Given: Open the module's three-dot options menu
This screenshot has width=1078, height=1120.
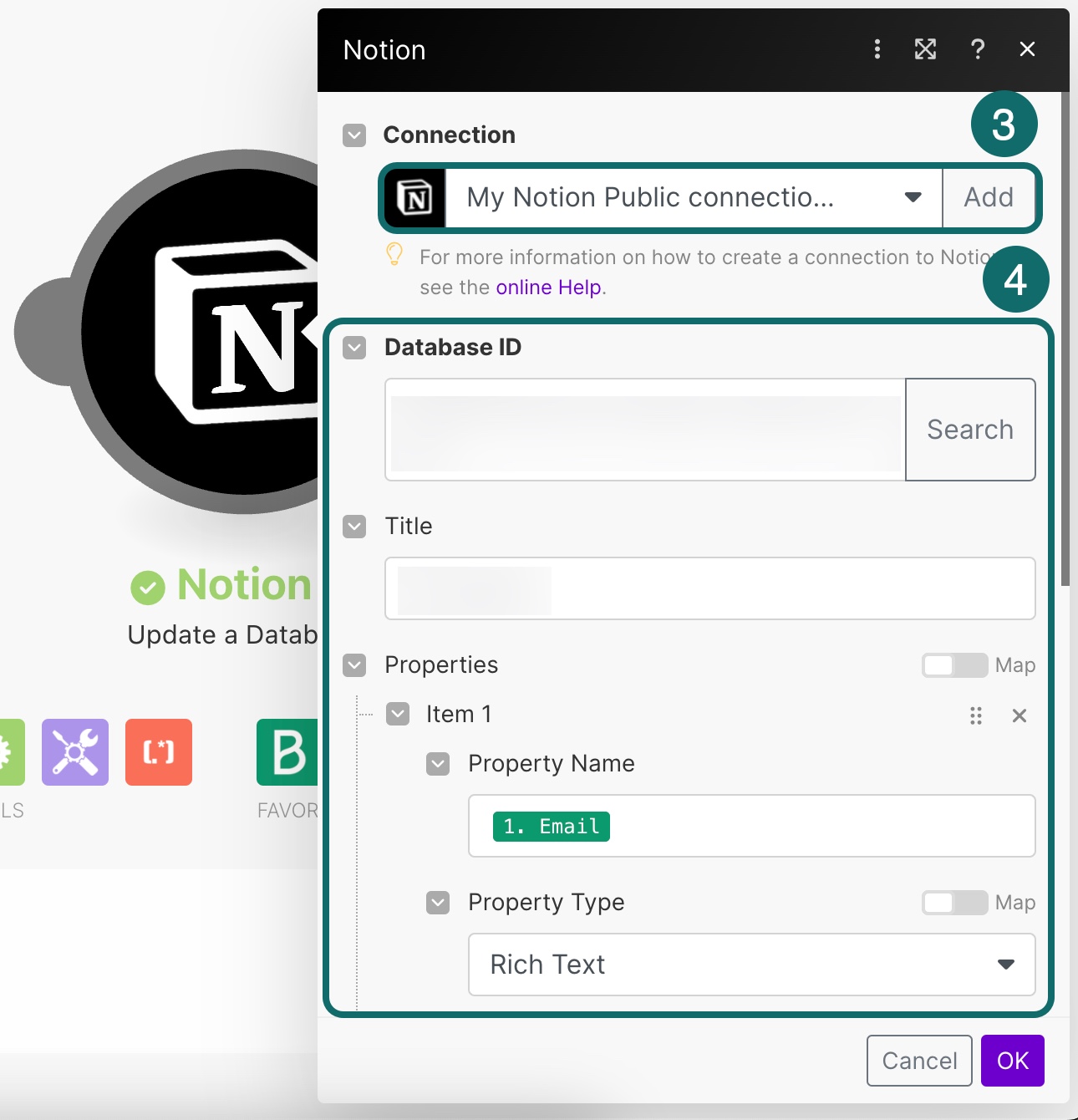Looking at the screenshot, I should [x=877, y=49].
